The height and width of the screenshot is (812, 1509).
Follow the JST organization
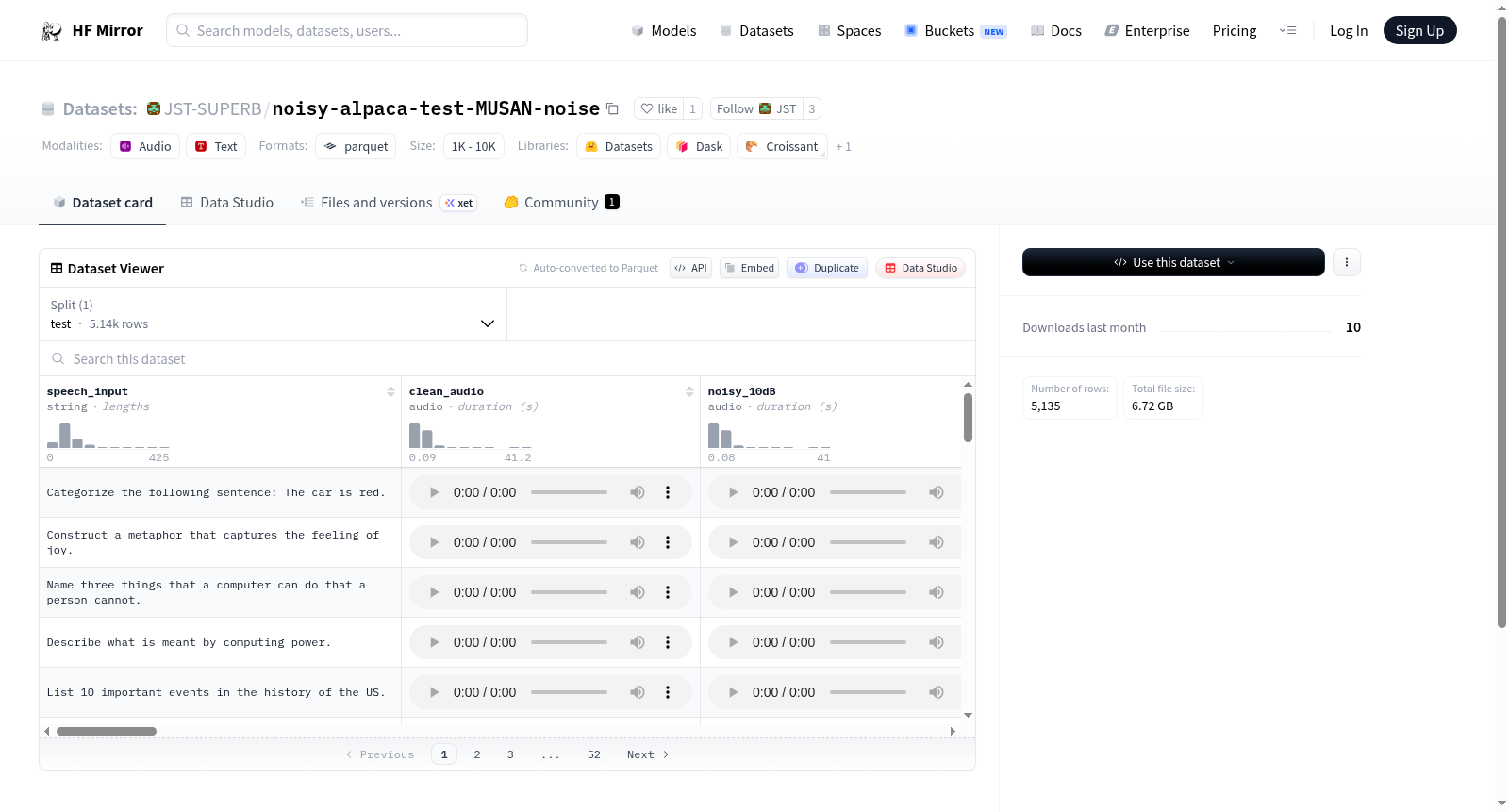click(x=756, y=108)
